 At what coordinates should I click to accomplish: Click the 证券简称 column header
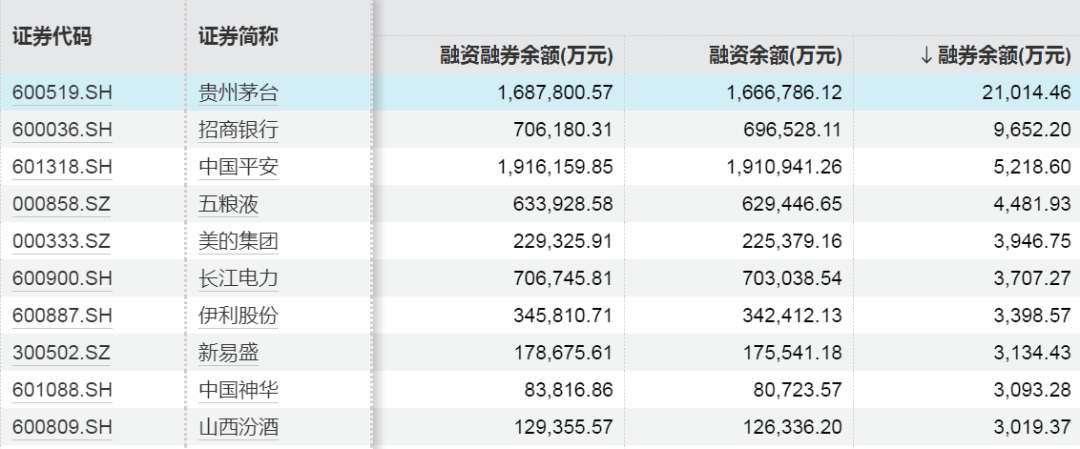[x=238, y=36]
